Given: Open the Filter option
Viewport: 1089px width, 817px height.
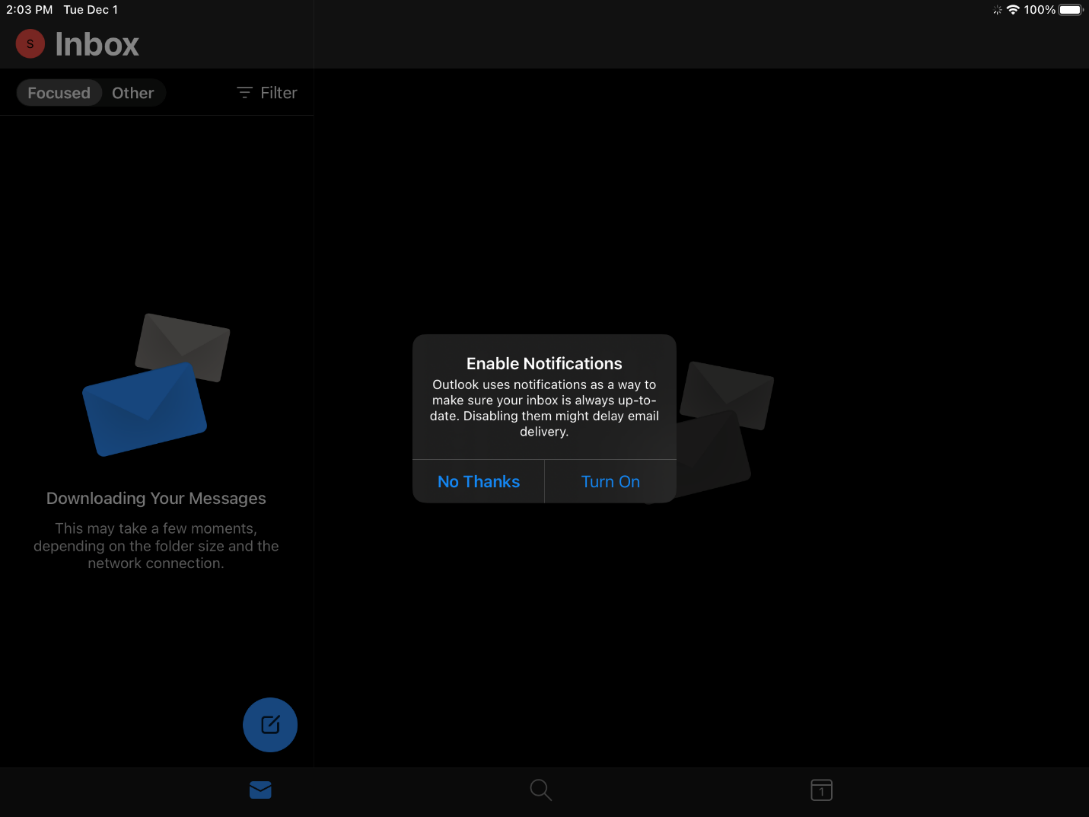Looking at the screenshot, I should [267, 92].
